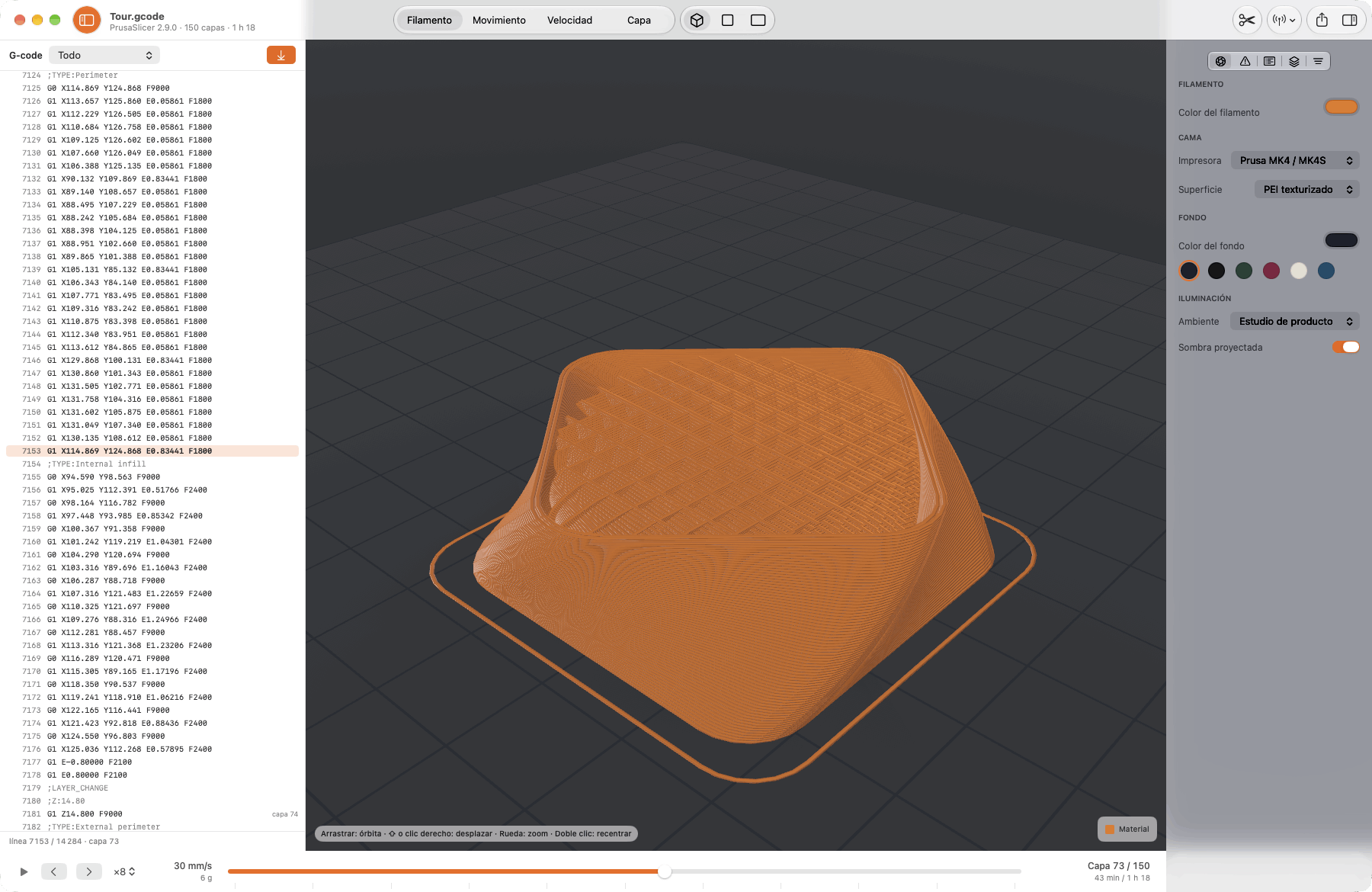This screenshot has width=1372, height=892.
Task: Expand the Superficie PEI texturizado dropdown
Action: [1306, 190]
